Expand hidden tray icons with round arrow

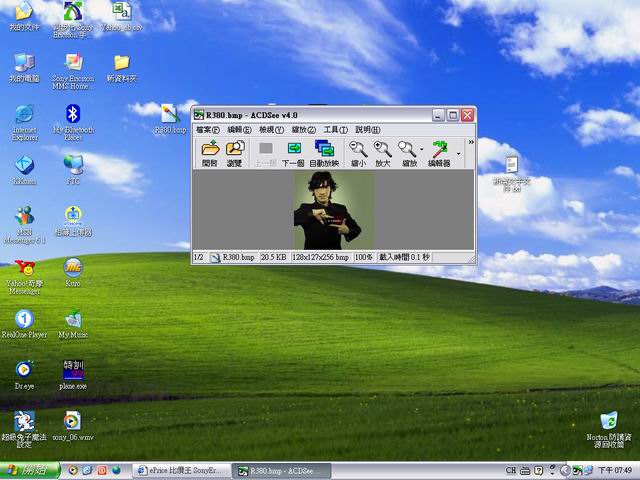click(565, 471)
